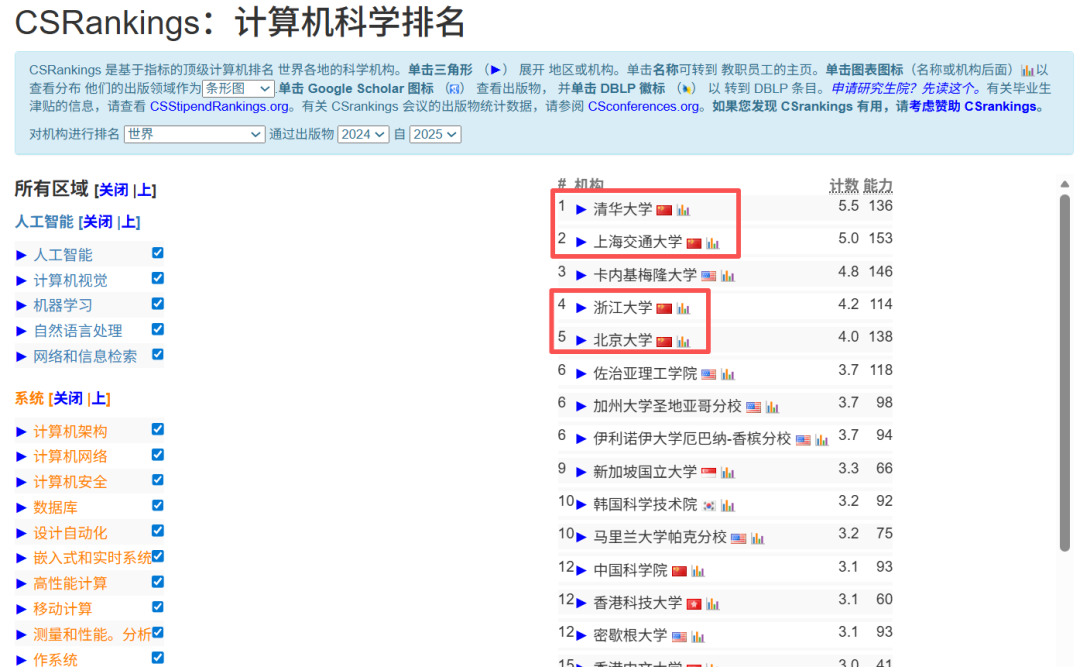Click the 佐治亚理工学院 institution name

(645, 374)
